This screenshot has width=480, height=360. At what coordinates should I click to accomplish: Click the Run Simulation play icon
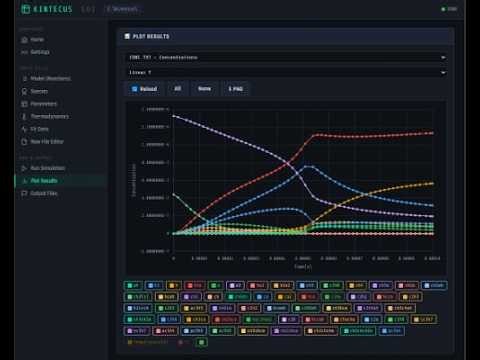(x=24, y=168)
